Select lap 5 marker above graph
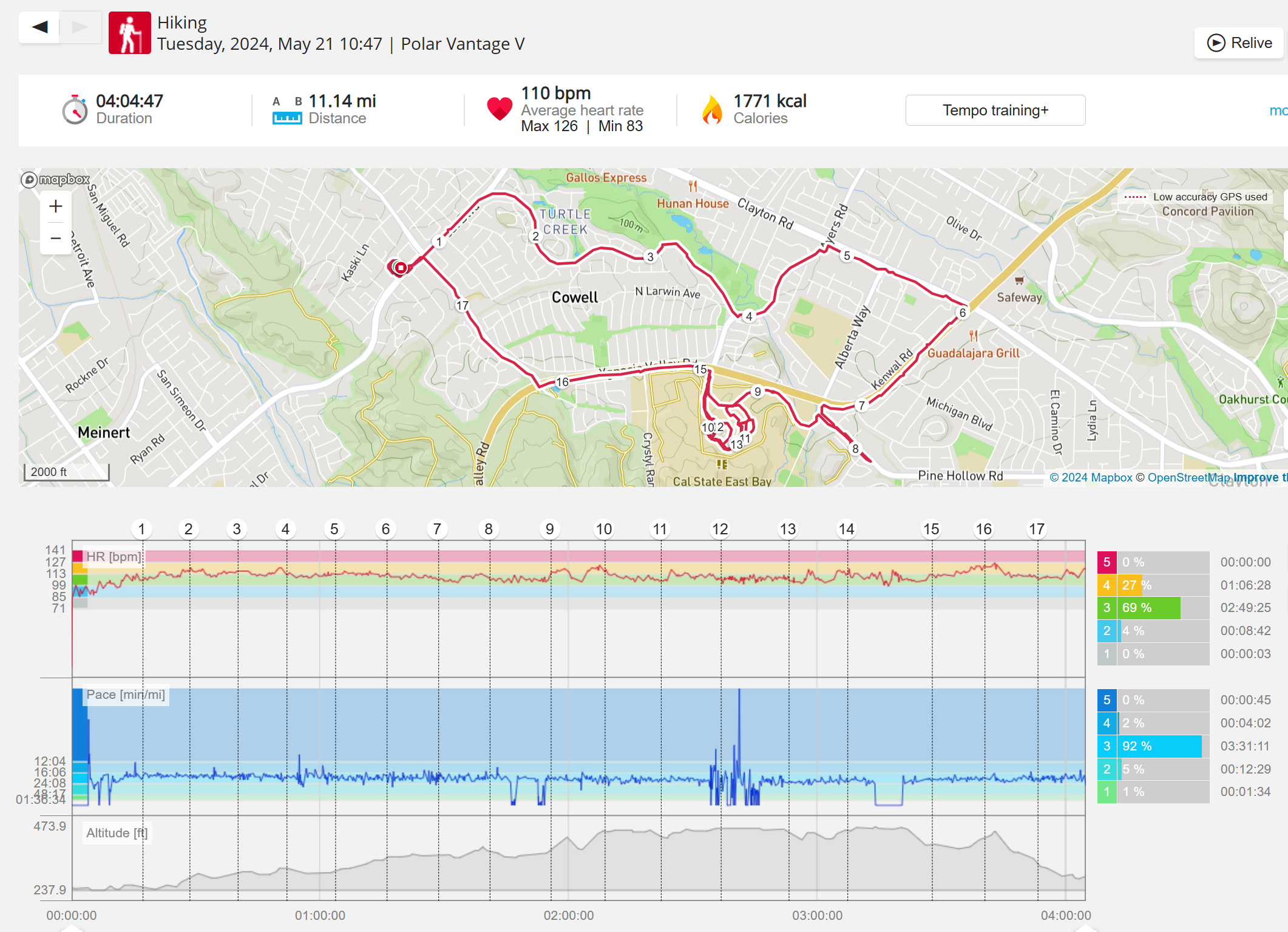The width and height of the screenshot is (1288, 932). pos(334,529)
